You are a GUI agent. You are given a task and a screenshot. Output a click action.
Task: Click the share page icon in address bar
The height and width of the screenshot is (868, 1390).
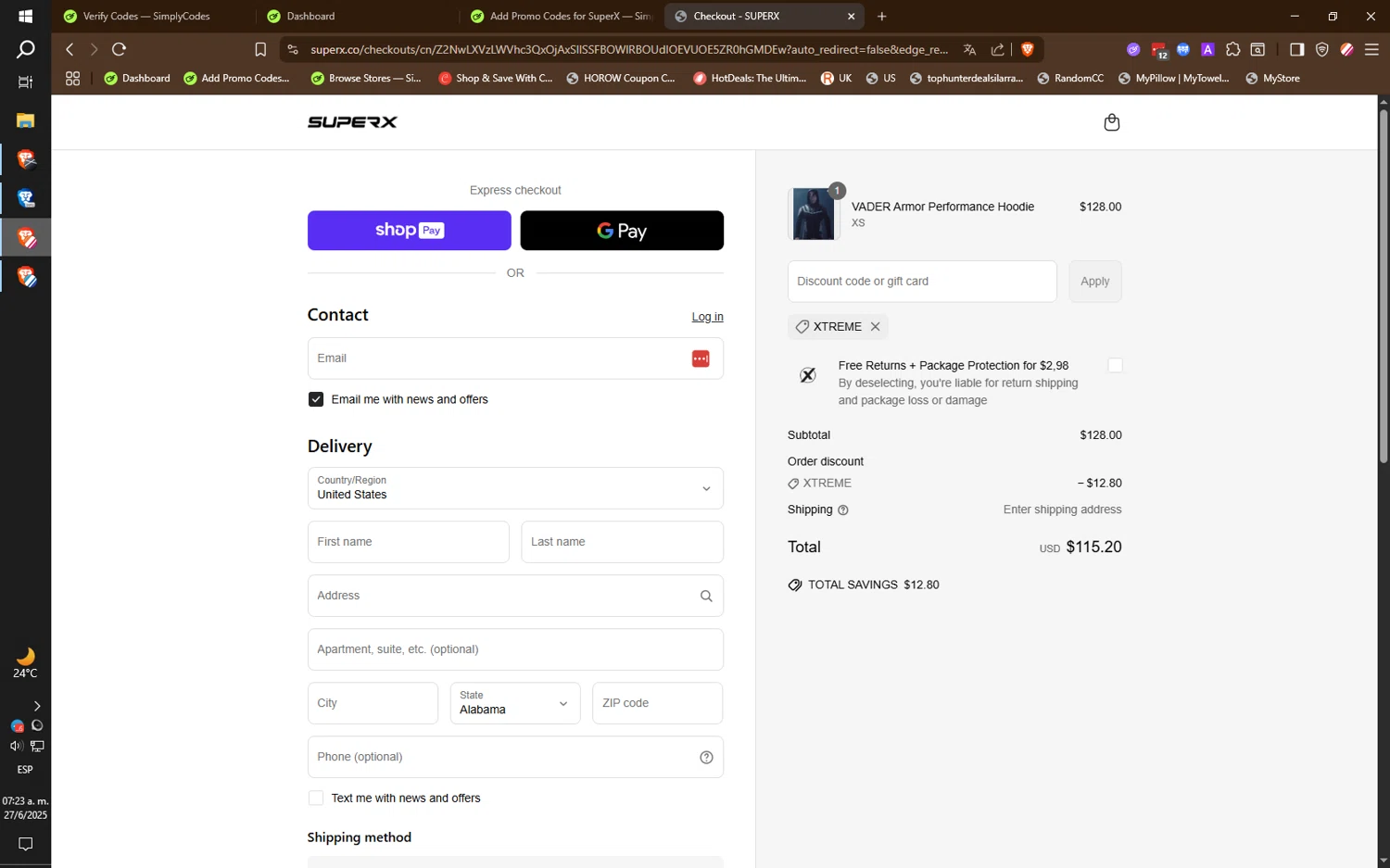[997, 50]
